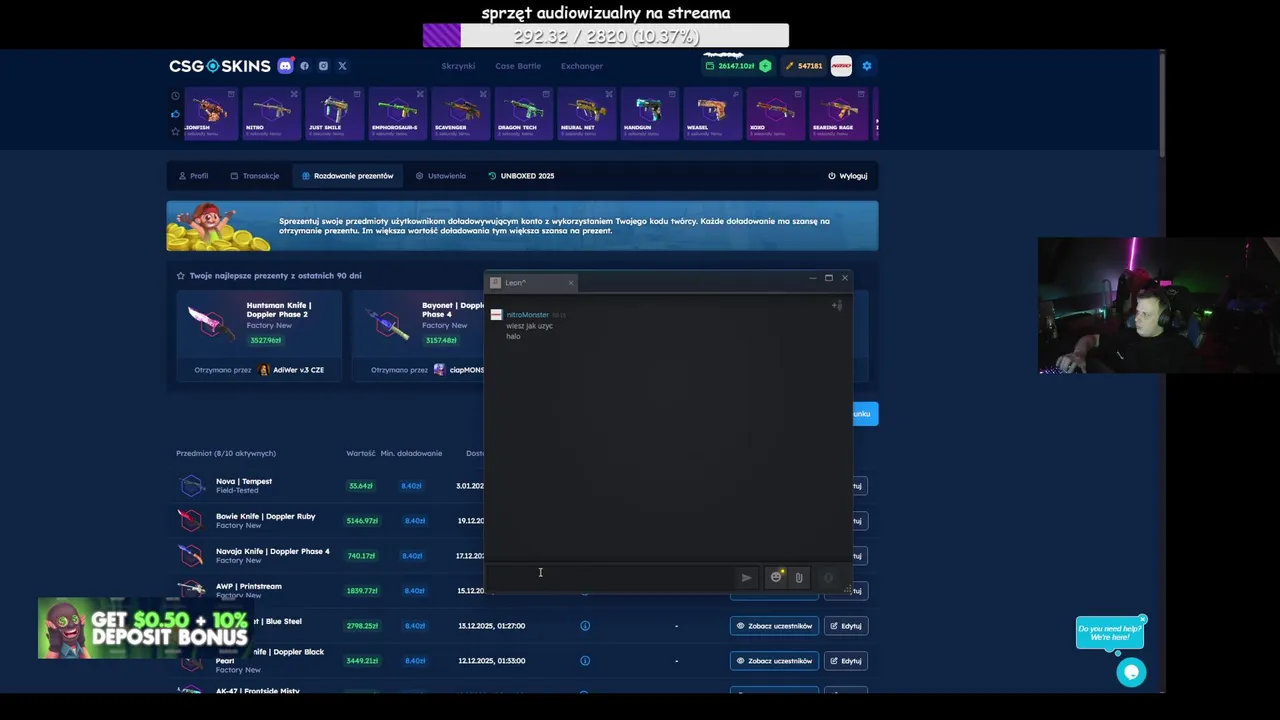Select recent drops clock icon

[x=175, y=96]
